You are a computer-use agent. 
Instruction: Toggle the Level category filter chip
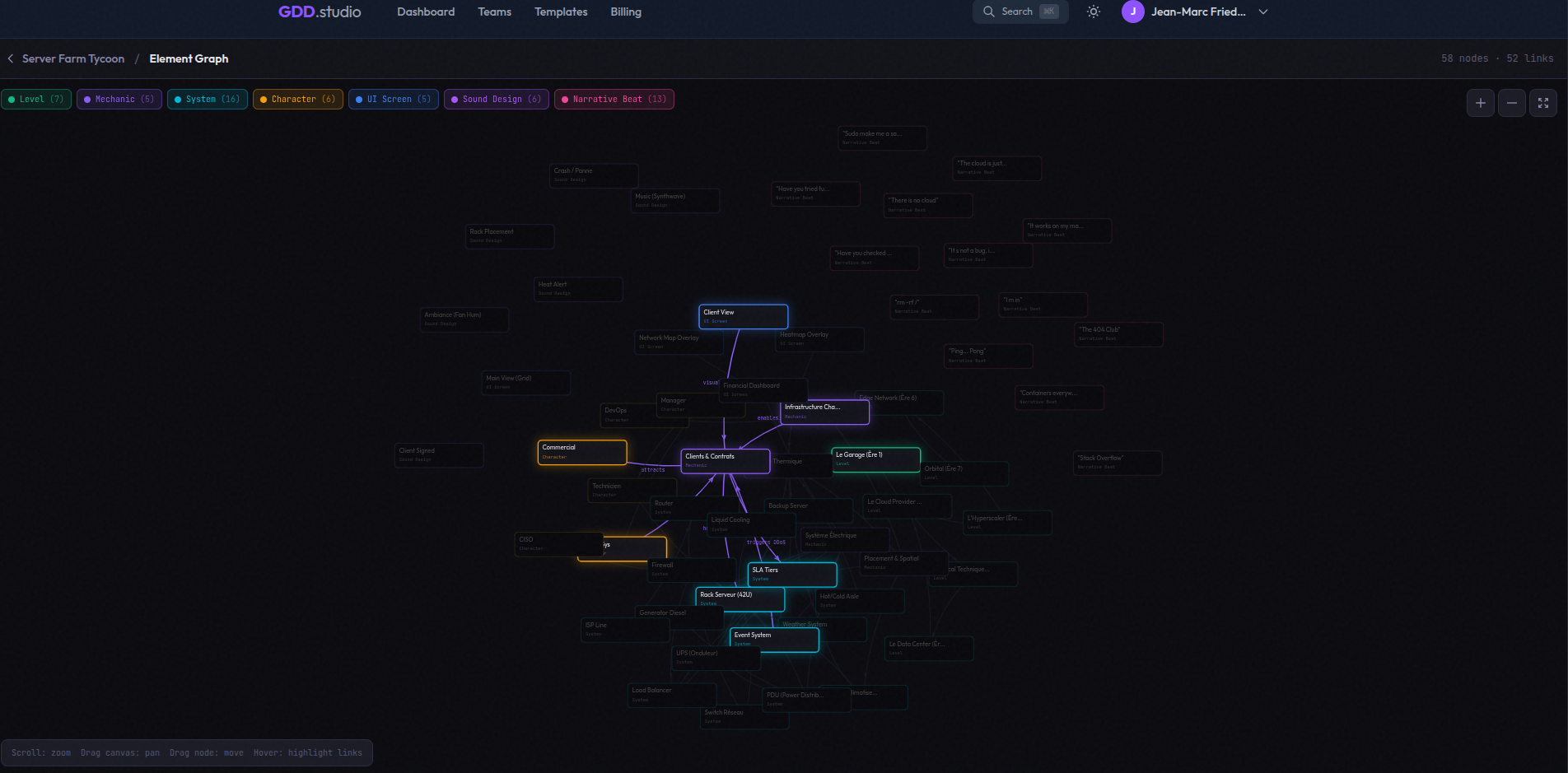coord(36,99)
